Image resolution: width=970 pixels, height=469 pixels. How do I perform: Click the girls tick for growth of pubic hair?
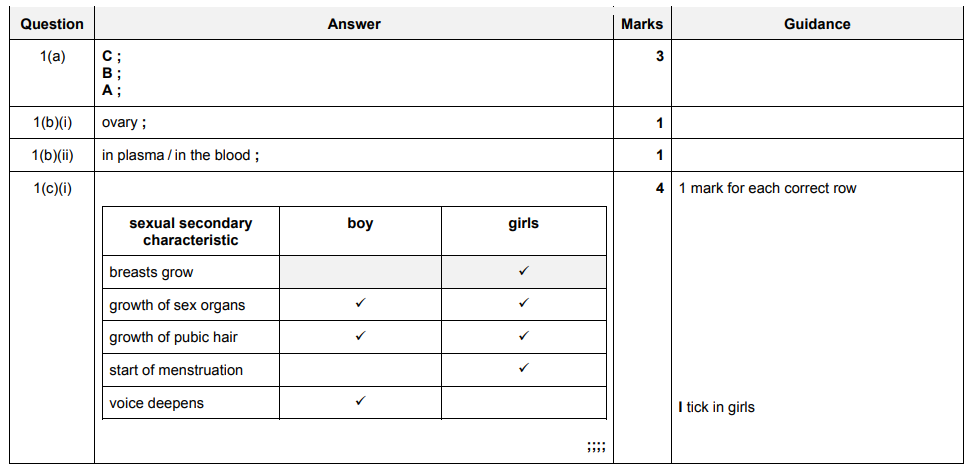pyautogui.click(x=523, y=337)
